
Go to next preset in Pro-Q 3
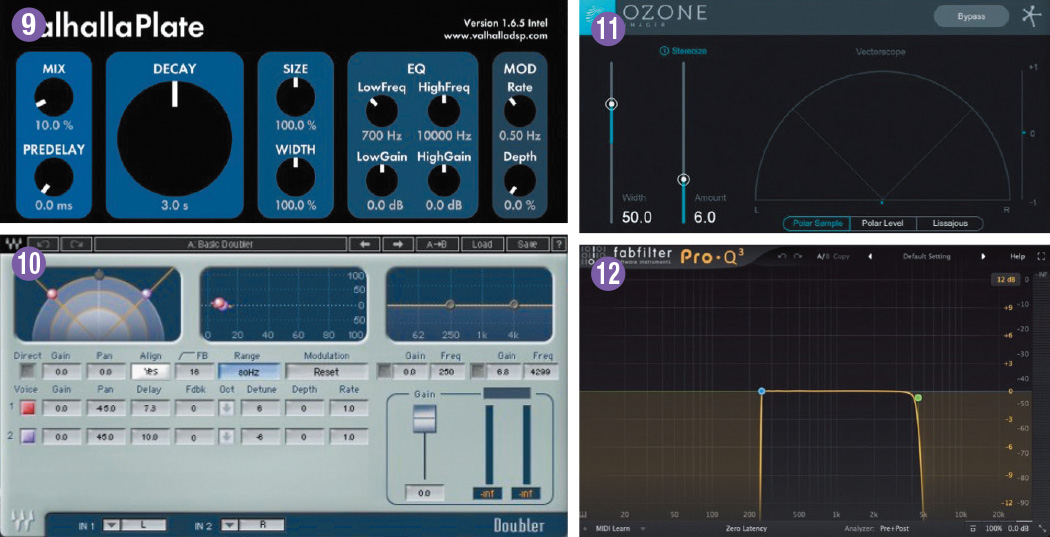click(984, 256)
